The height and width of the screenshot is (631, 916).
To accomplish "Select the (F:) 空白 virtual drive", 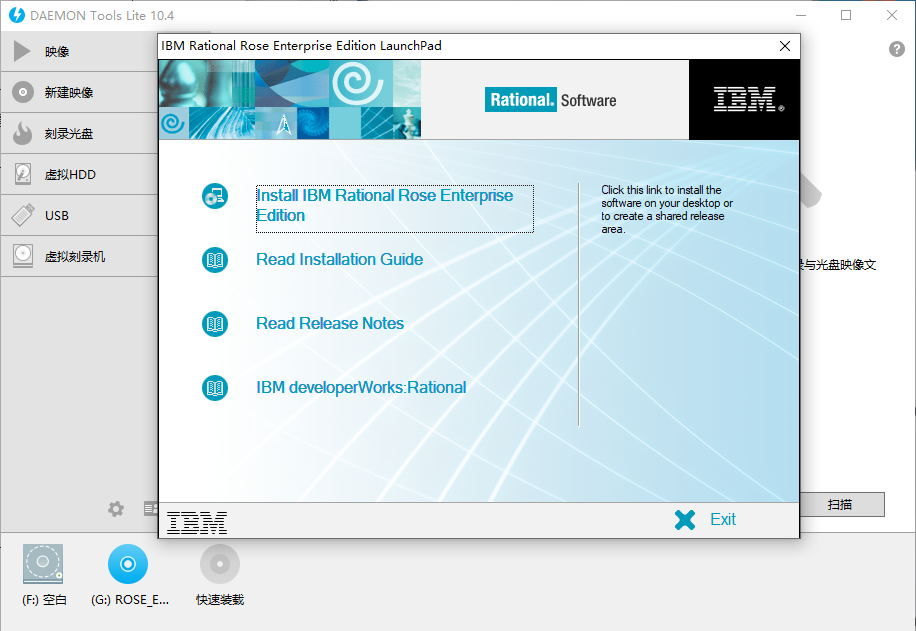I will point(43,575).
